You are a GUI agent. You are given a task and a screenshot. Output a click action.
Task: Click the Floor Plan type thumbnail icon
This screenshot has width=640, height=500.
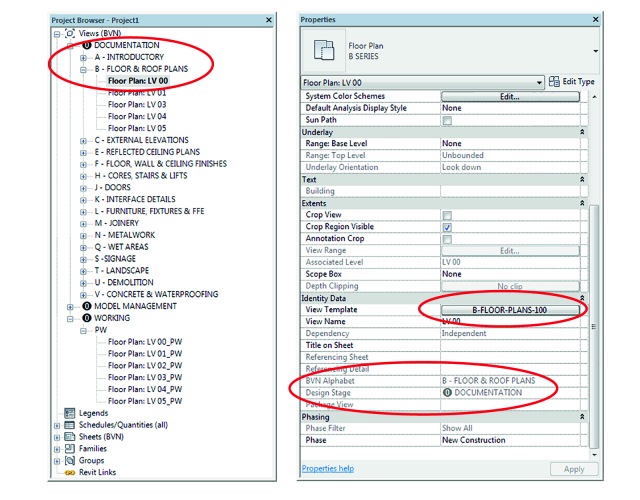(324, 51)
